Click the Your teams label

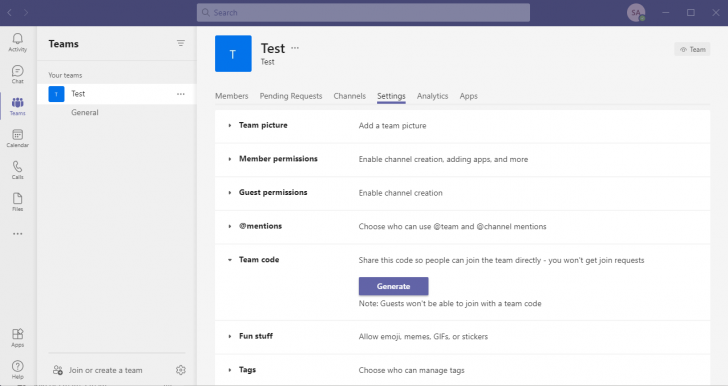coord(65,75)
